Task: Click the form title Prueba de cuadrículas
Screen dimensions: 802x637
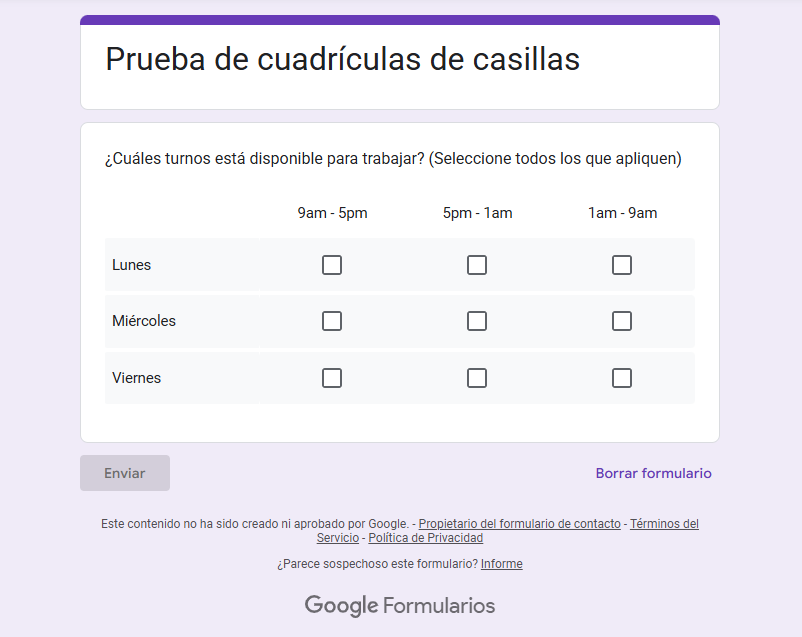Action: pyautogui.click(x=342, y=59)
